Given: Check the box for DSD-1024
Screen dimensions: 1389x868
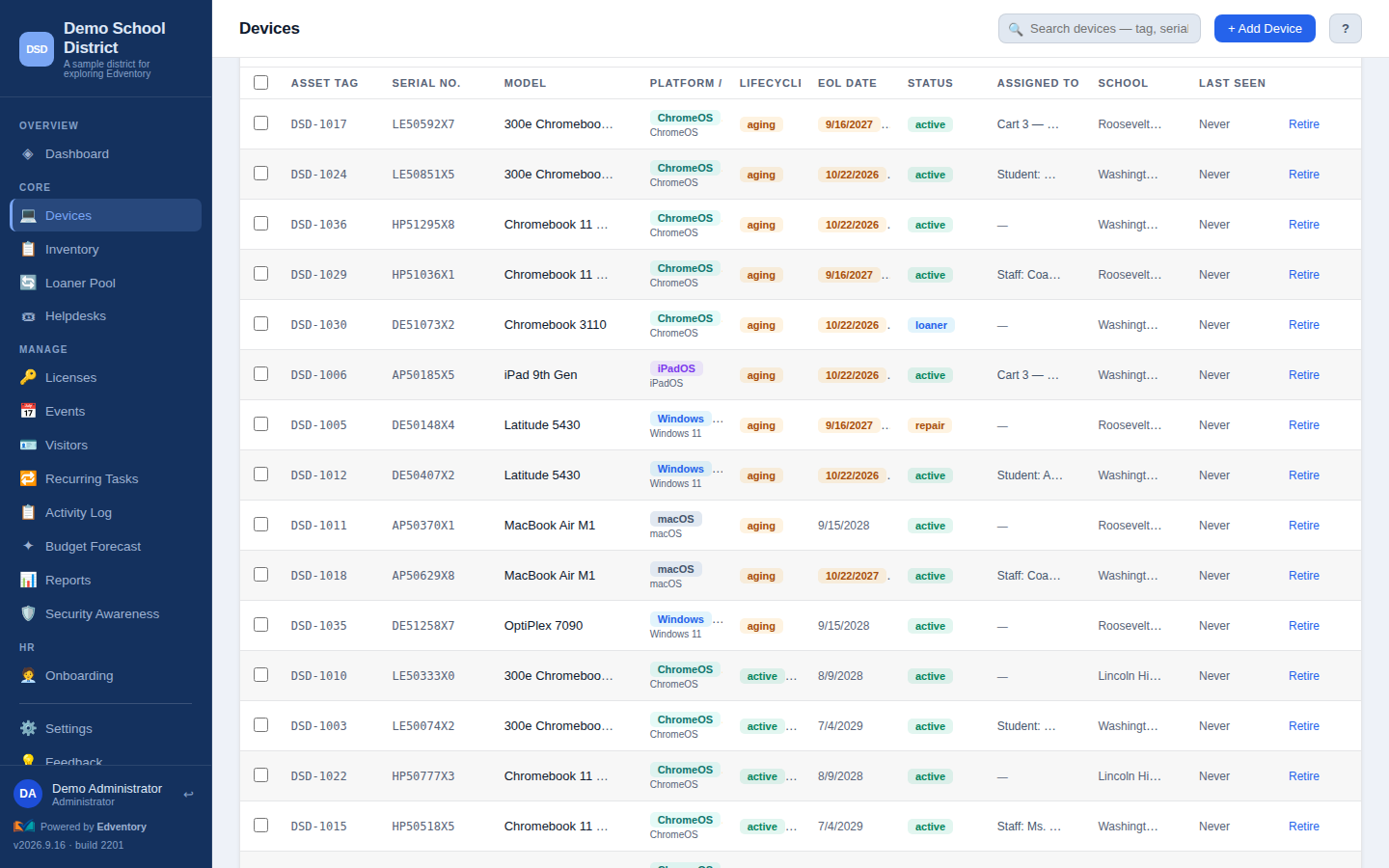Looking at the screenshot, I should (x=260, y=173).
